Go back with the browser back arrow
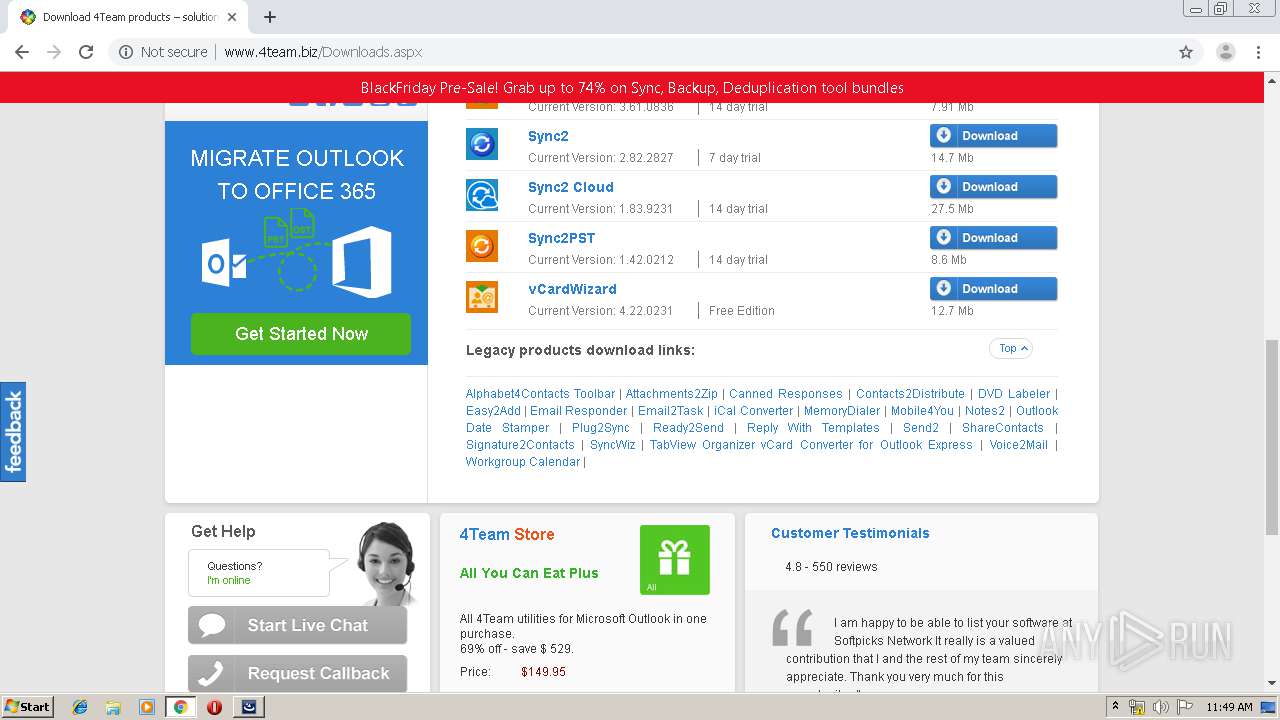This screenshot has width=1280, height=720. pos(22,52)
